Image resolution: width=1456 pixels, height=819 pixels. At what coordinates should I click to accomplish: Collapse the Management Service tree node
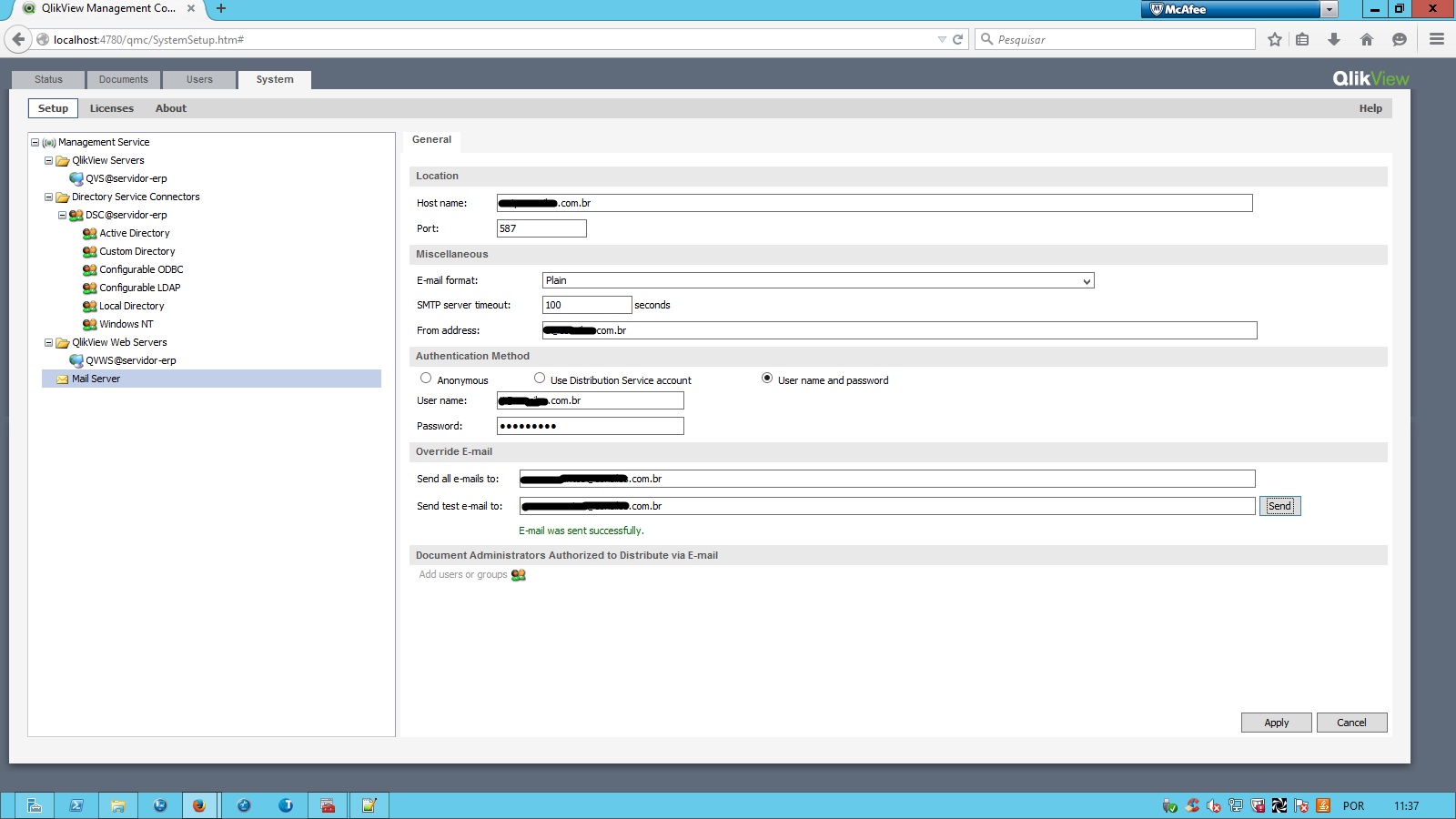tap(35, 142)
